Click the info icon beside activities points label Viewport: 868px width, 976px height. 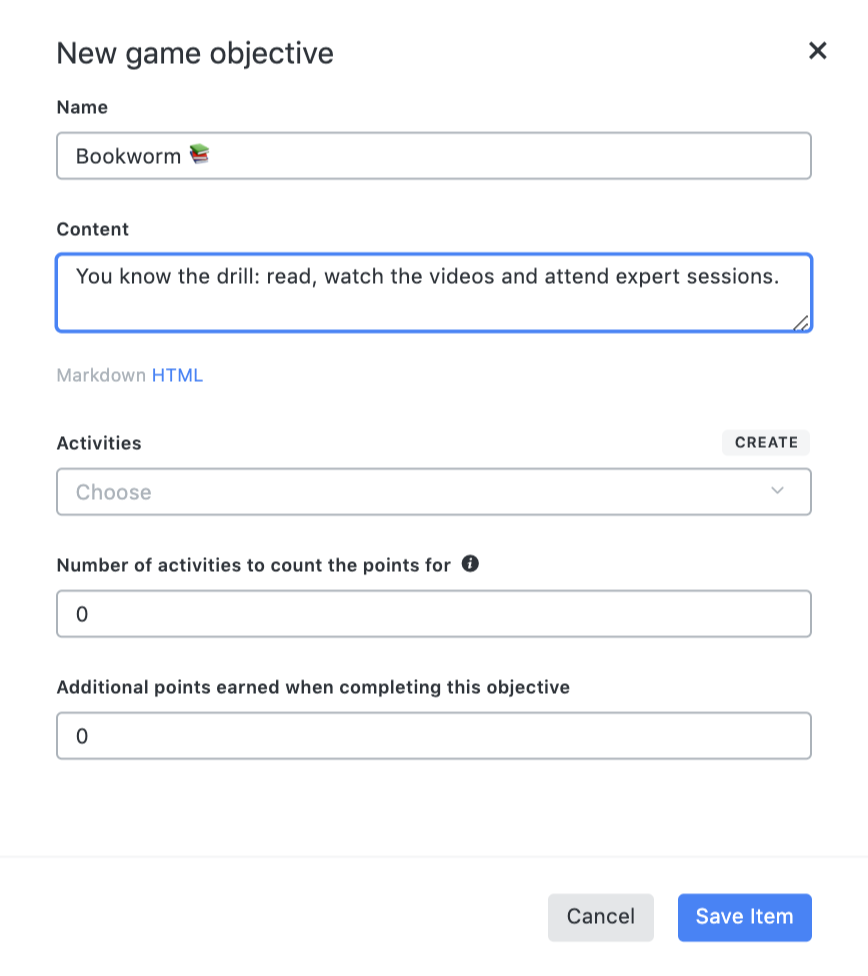point(467,564)
